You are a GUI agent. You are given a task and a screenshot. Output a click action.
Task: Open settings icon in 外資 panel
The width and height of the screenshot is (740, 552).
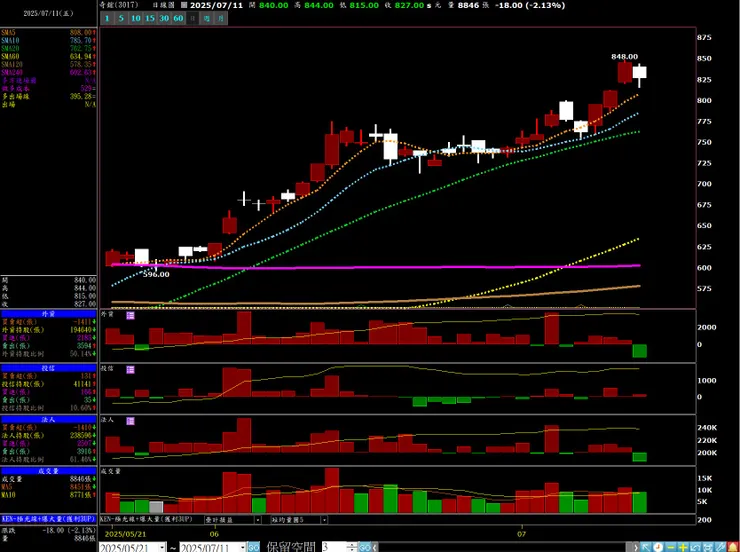[130, 315]
